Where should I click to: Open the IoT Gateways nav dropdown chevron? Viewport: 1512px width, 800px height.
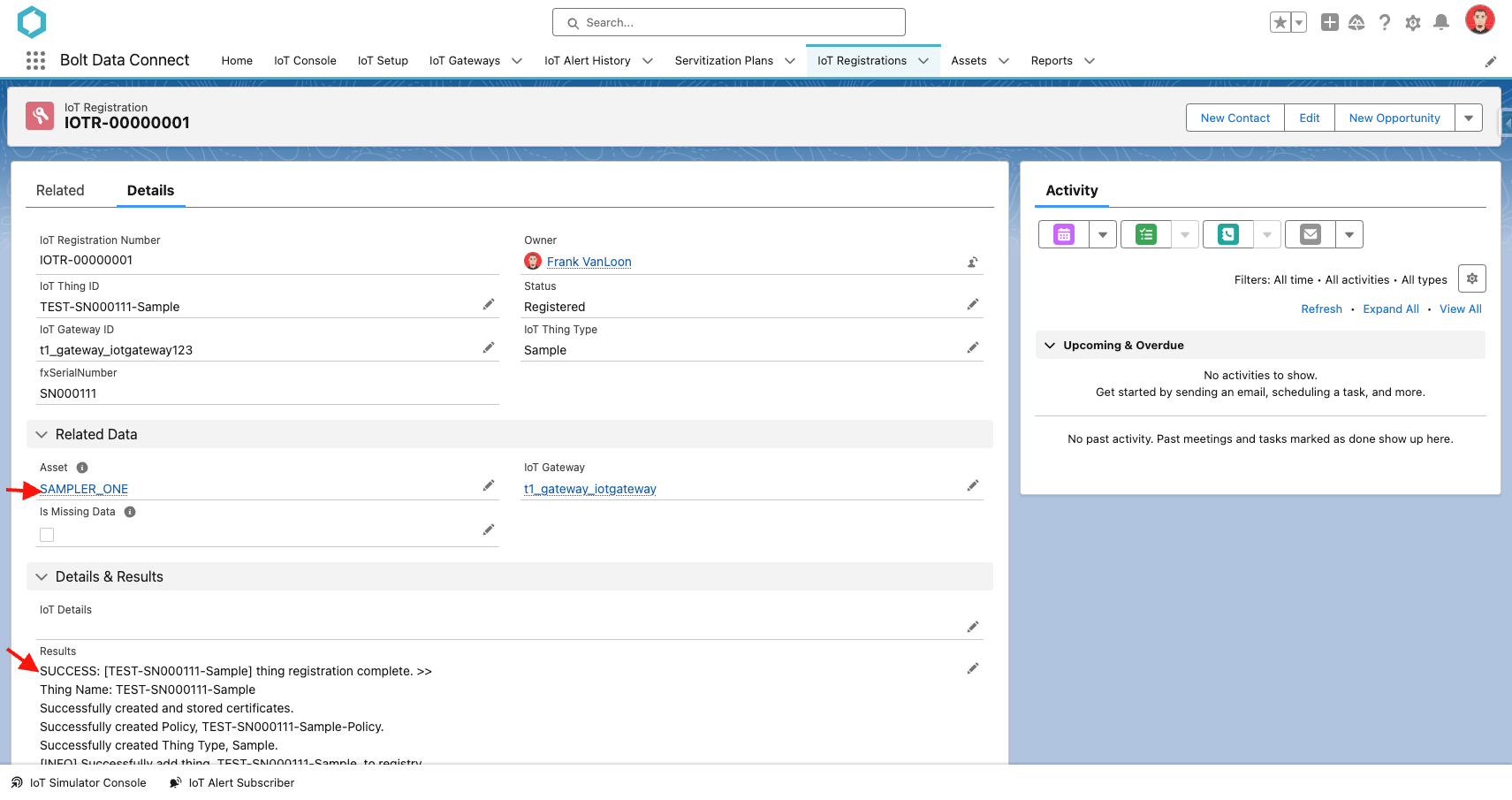click(517, 61)
